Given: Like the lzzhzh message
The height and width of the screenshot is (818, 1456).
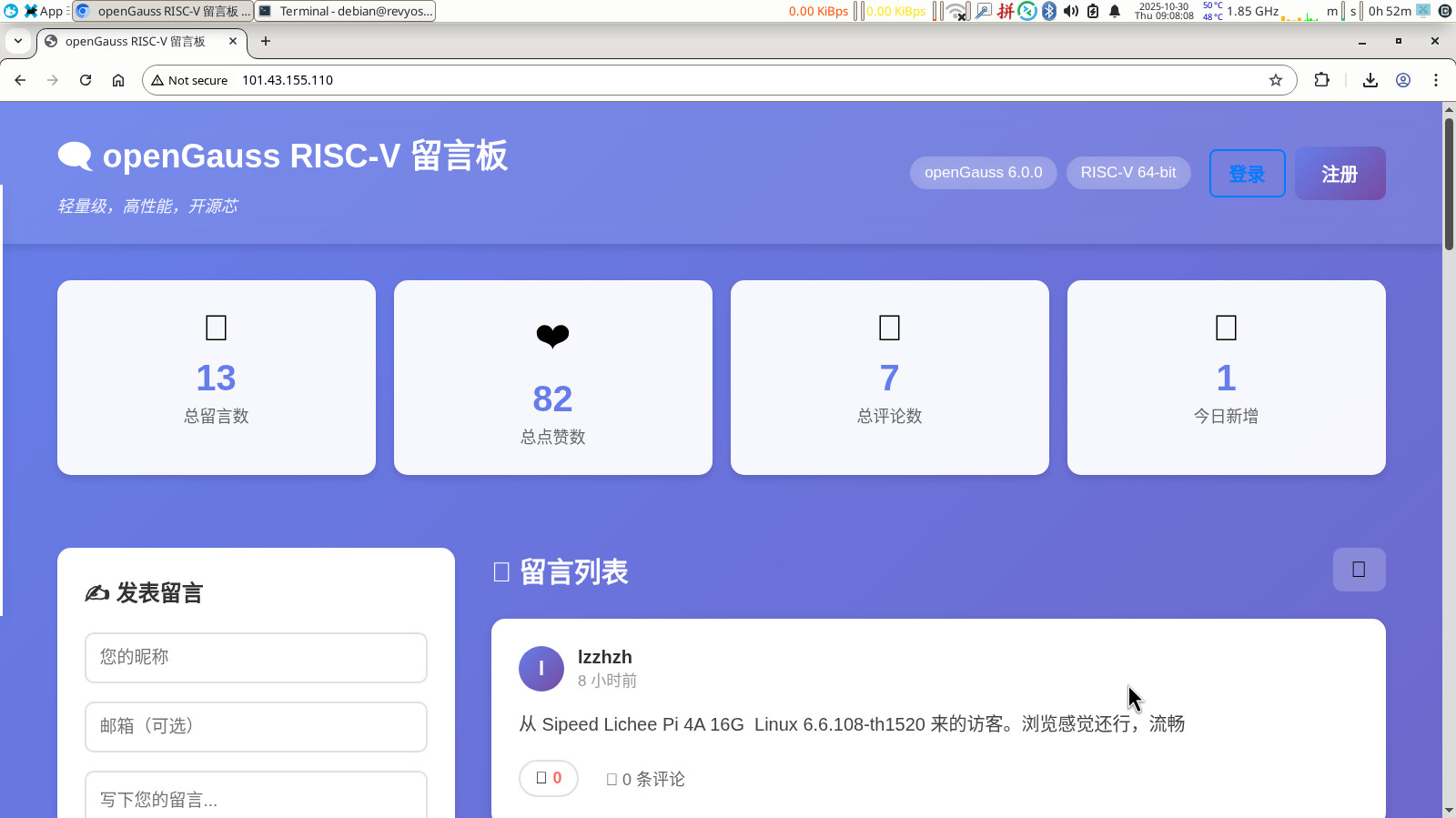Looking at the screenshot, I should tap(549, 778).
